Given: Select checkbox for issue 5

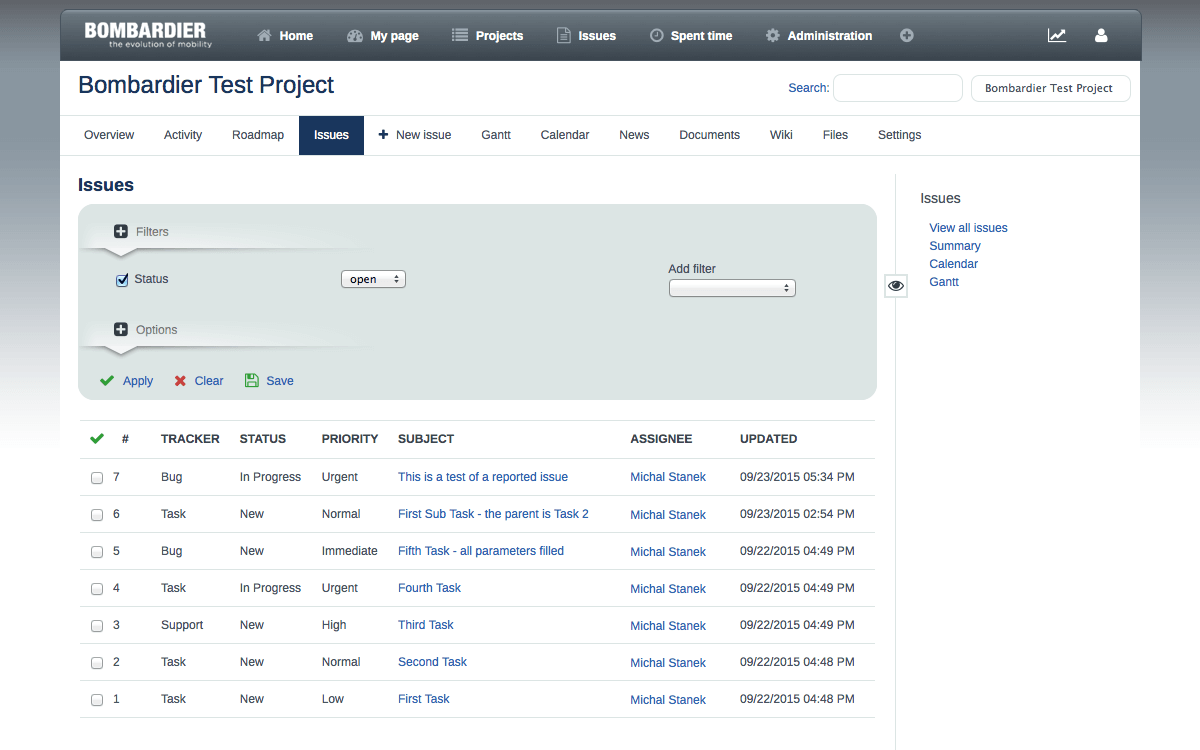Looking at the screenshot, I should coord(97,552).
